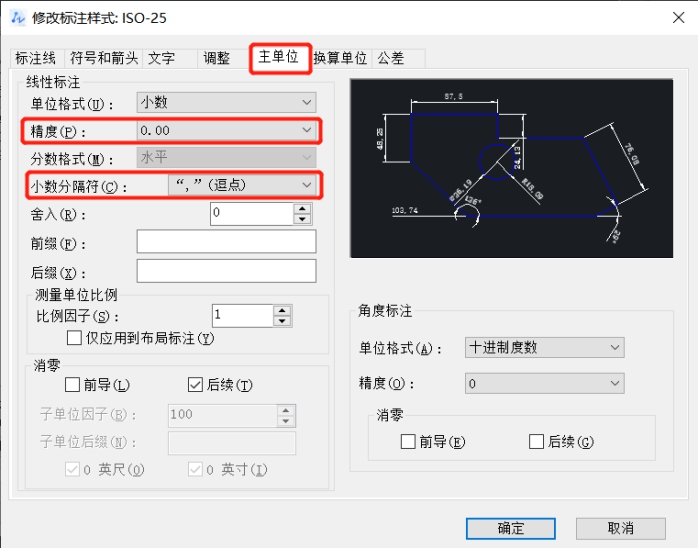The height and width of the screenshot is (548, 699).
Task: Increase 比例因子 with up spinner arrow
Action: click(282, 310)
